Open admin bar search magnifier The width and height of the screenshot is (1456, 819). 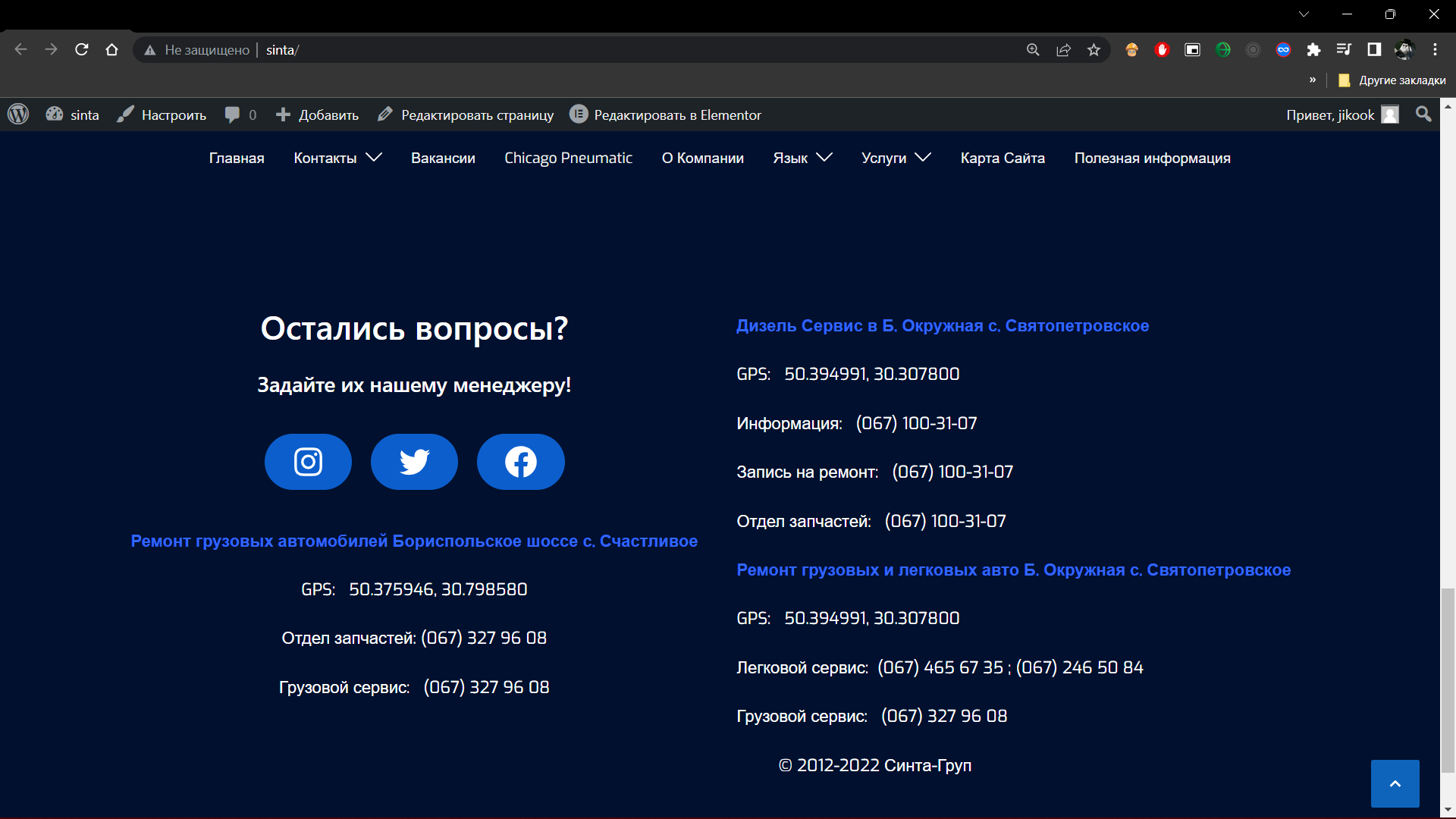click(x=1423, y=115)
